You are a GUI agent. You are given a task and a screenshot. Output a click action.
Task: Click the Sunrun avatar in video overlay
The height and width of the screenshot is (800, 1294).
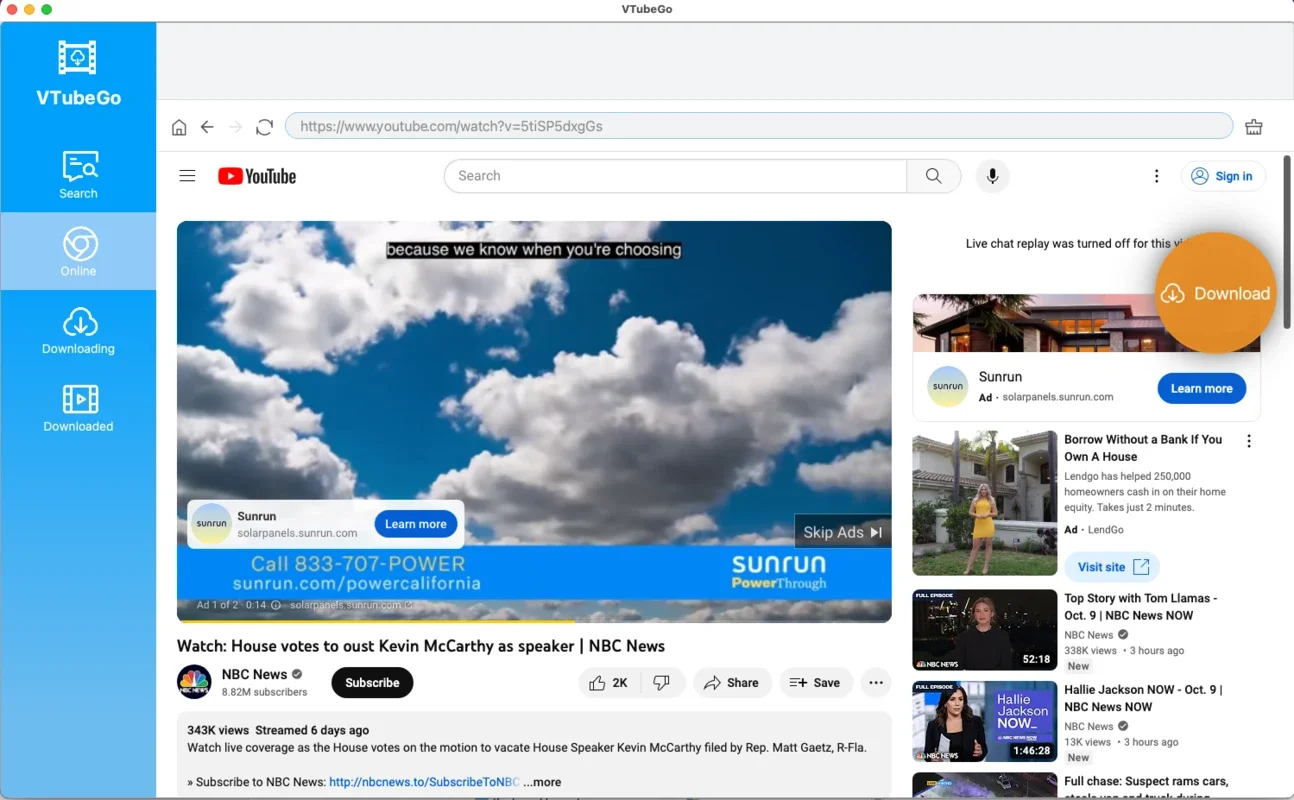pyautogui.click(x=212, y=524)
